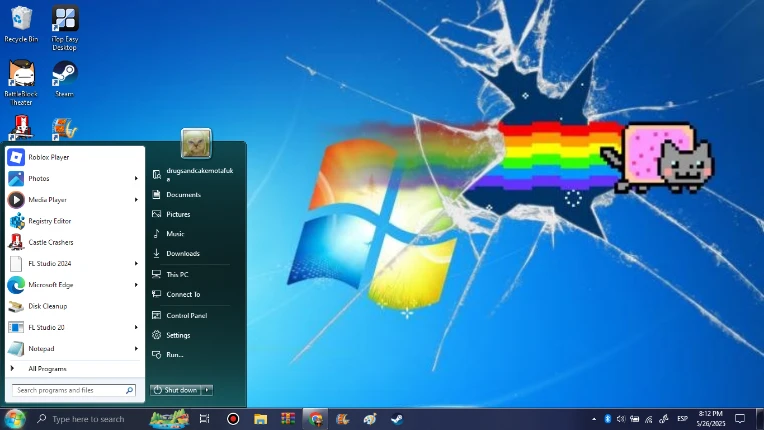Open Steam from the taskbar
Viewport: 764px width, 430px height.
coord(397,419)
